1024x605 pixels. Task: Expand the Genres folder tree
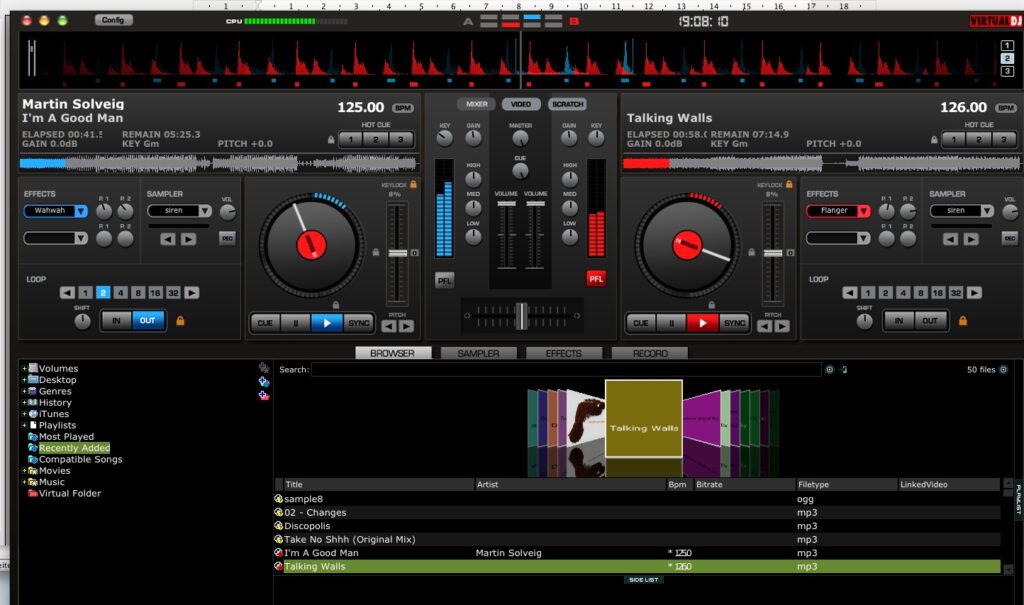tap(23, 391)
